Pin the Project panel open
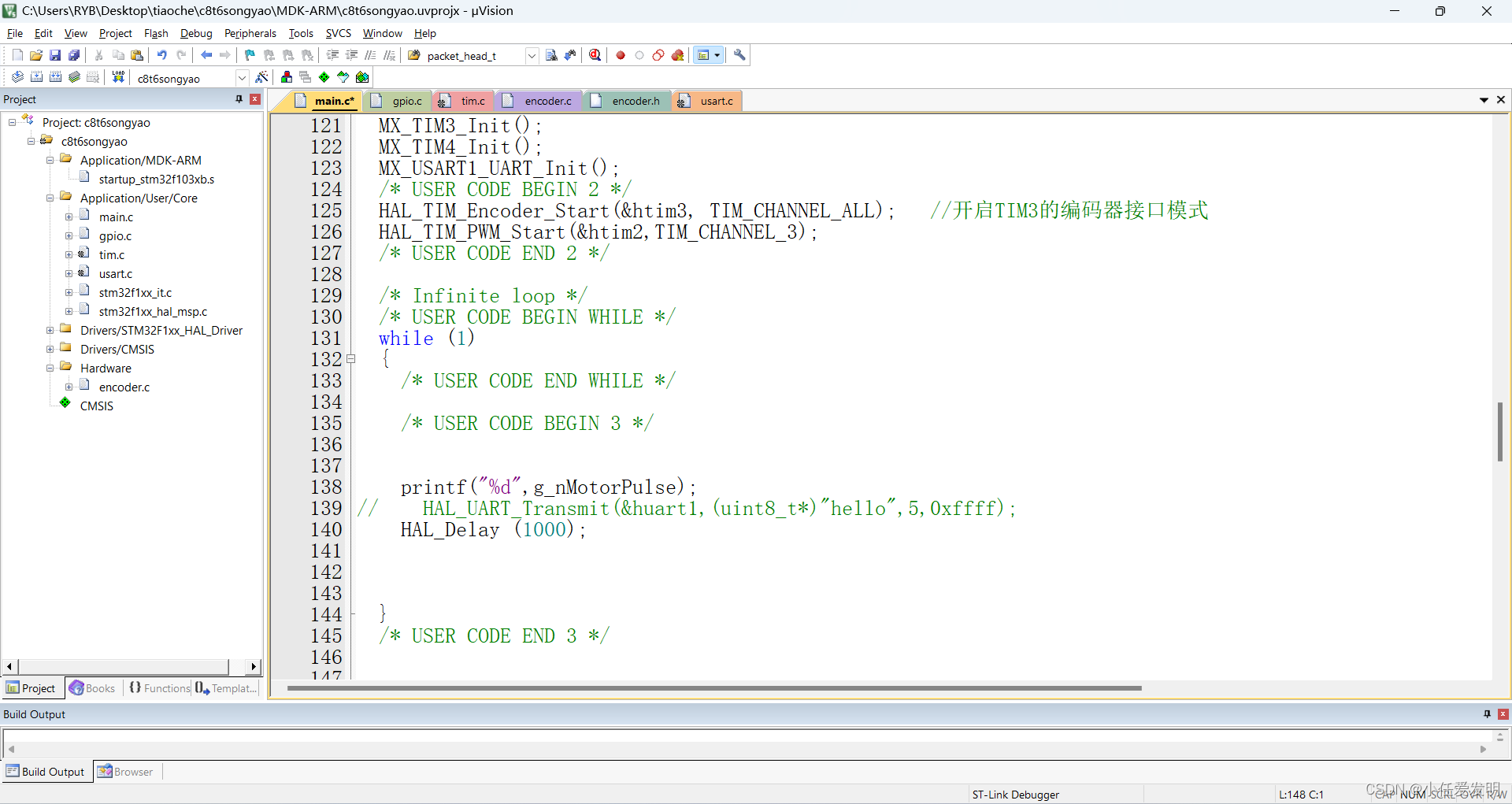The height and width of the screenshot is (804, 1512). click(x=238, y=98)
